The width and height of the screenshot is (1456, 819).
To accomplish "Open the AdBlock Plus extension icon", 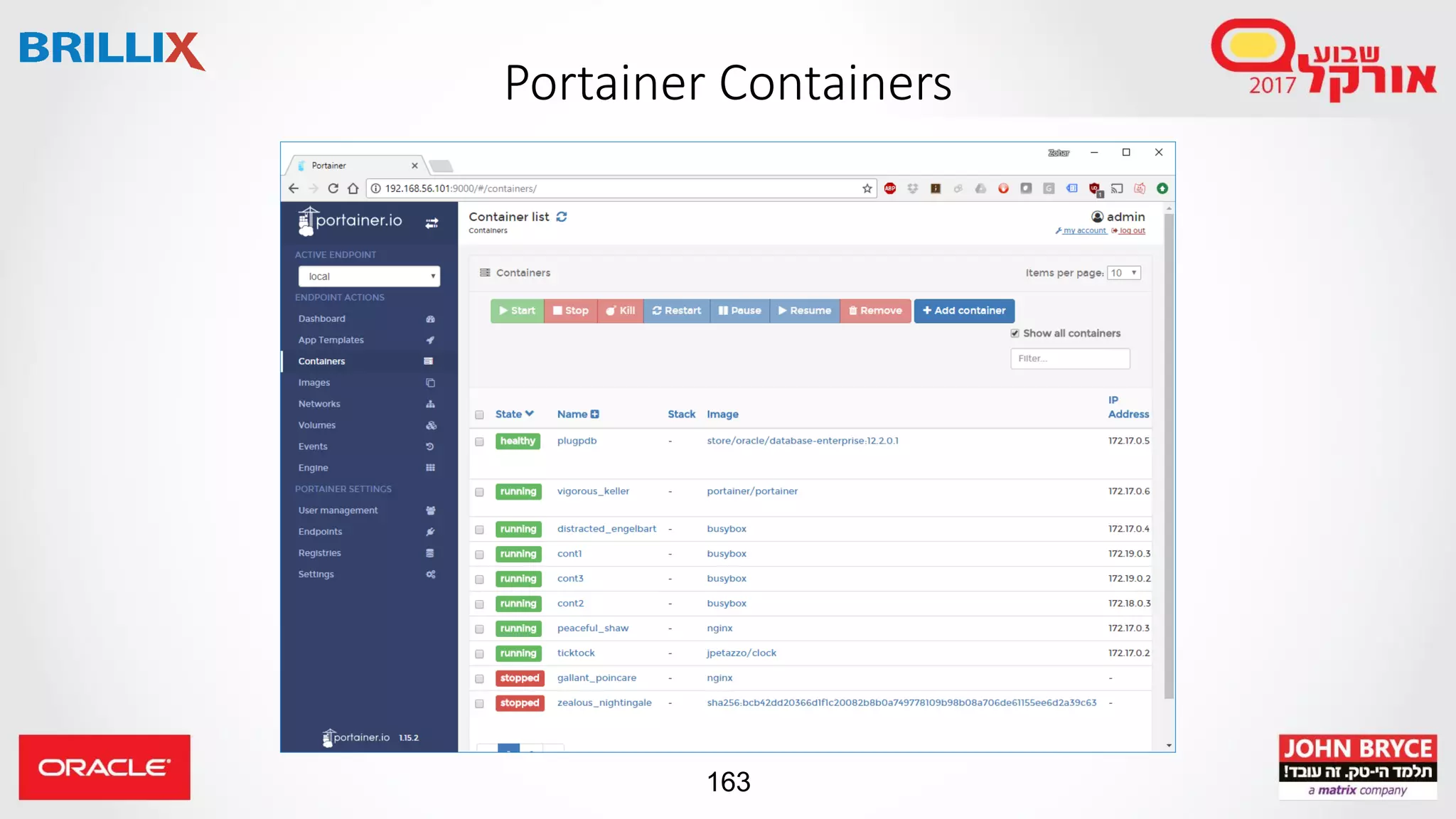I will [890, 188].
